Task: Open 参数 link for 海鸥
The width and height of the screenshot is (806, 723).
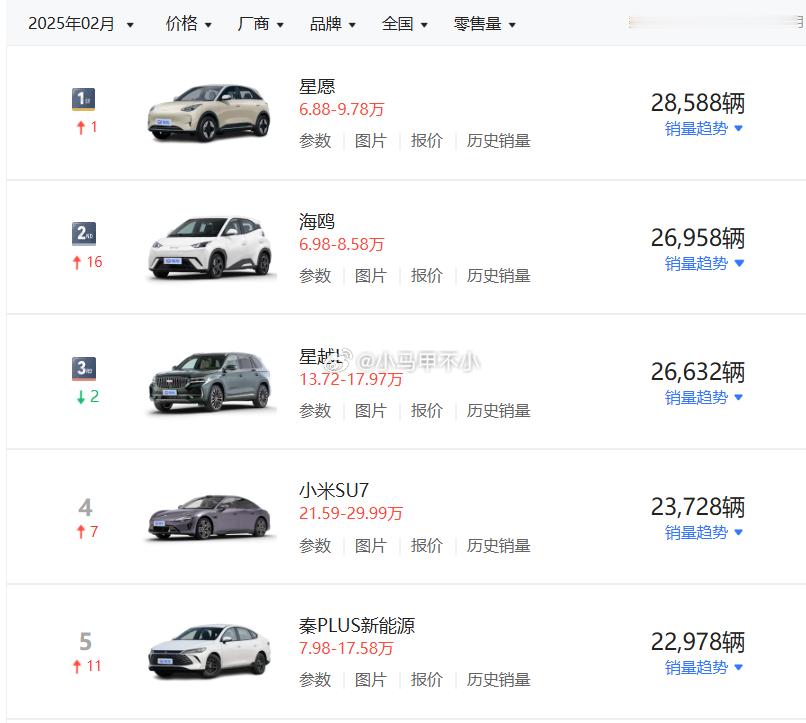Action: coord(315,276)
